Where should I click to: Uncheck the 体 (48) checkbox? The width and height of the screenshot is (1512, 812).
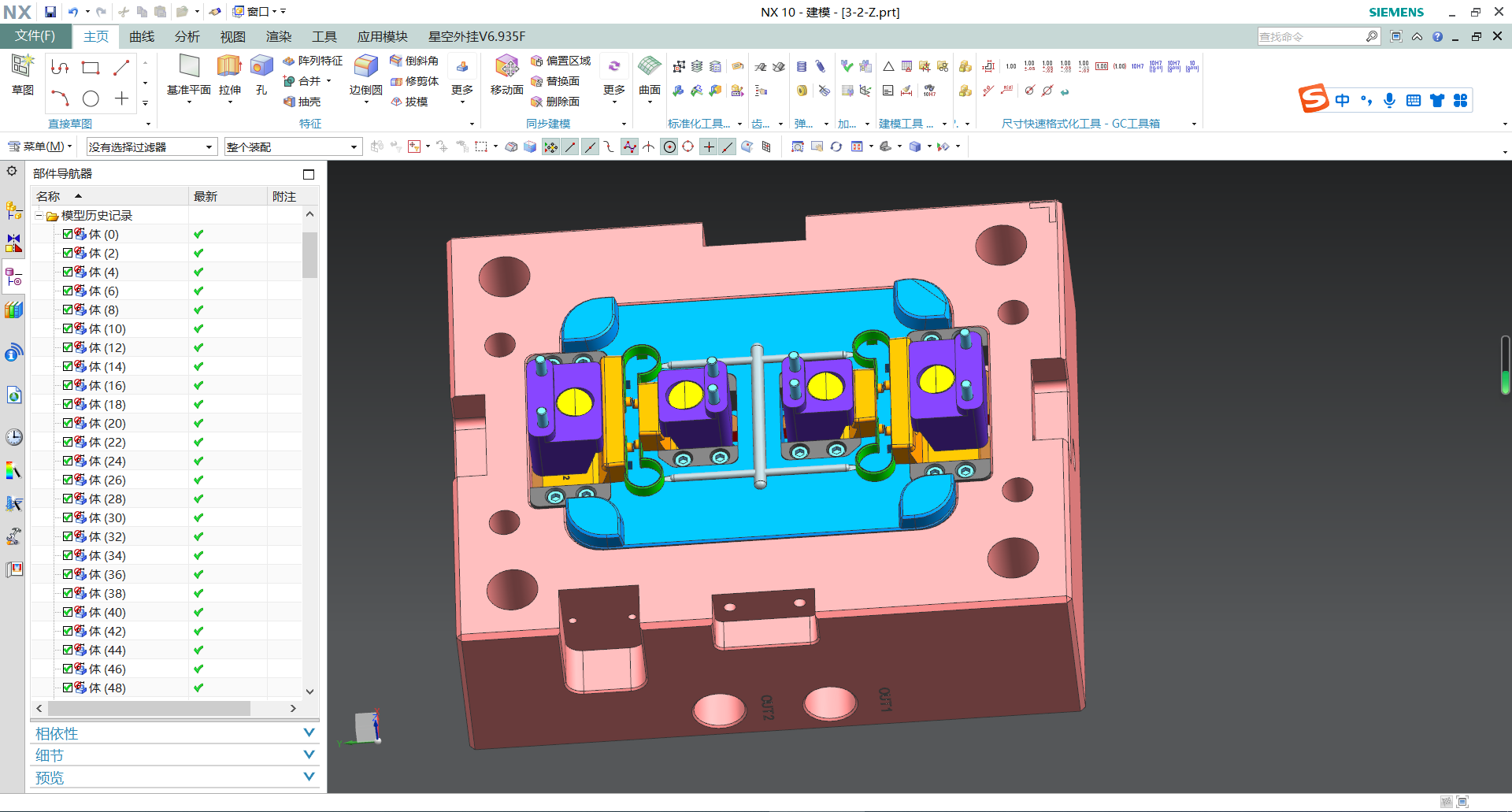(68, 688)
